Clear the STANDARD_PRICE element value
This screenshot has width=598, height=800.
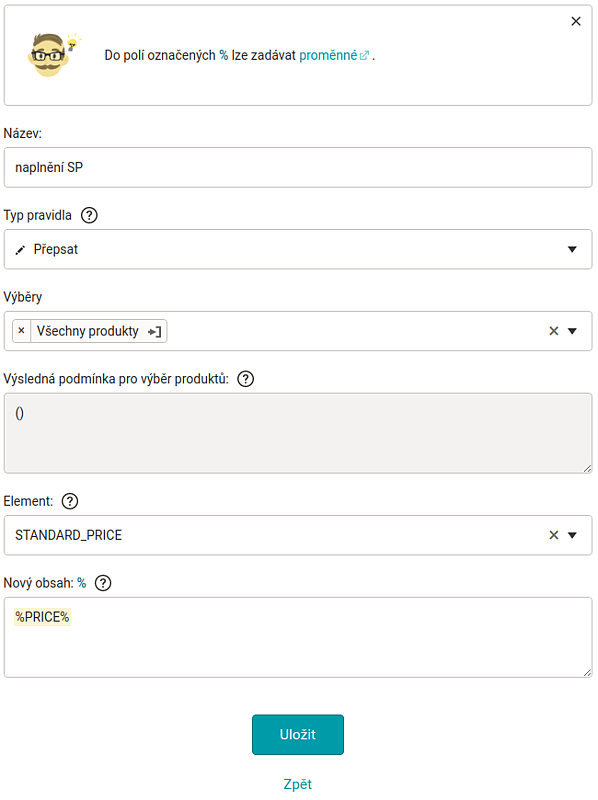point(554,535)
